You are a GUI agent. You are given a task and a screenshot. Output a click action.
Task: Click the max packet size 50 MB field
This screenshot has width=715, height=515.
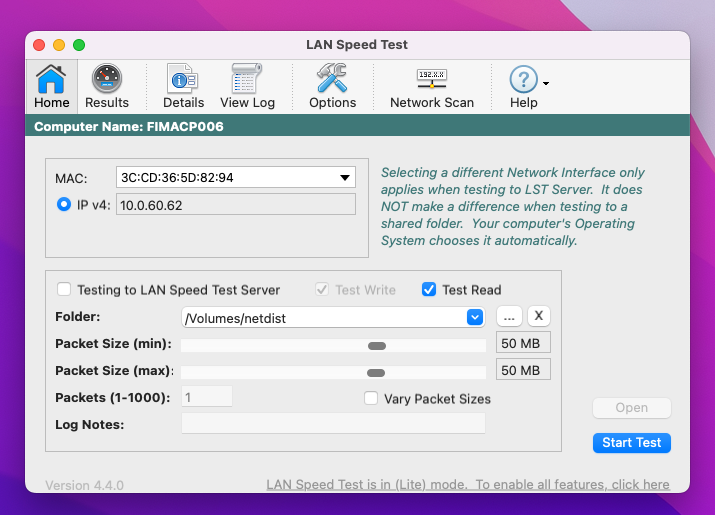click(x=523, y=370)
